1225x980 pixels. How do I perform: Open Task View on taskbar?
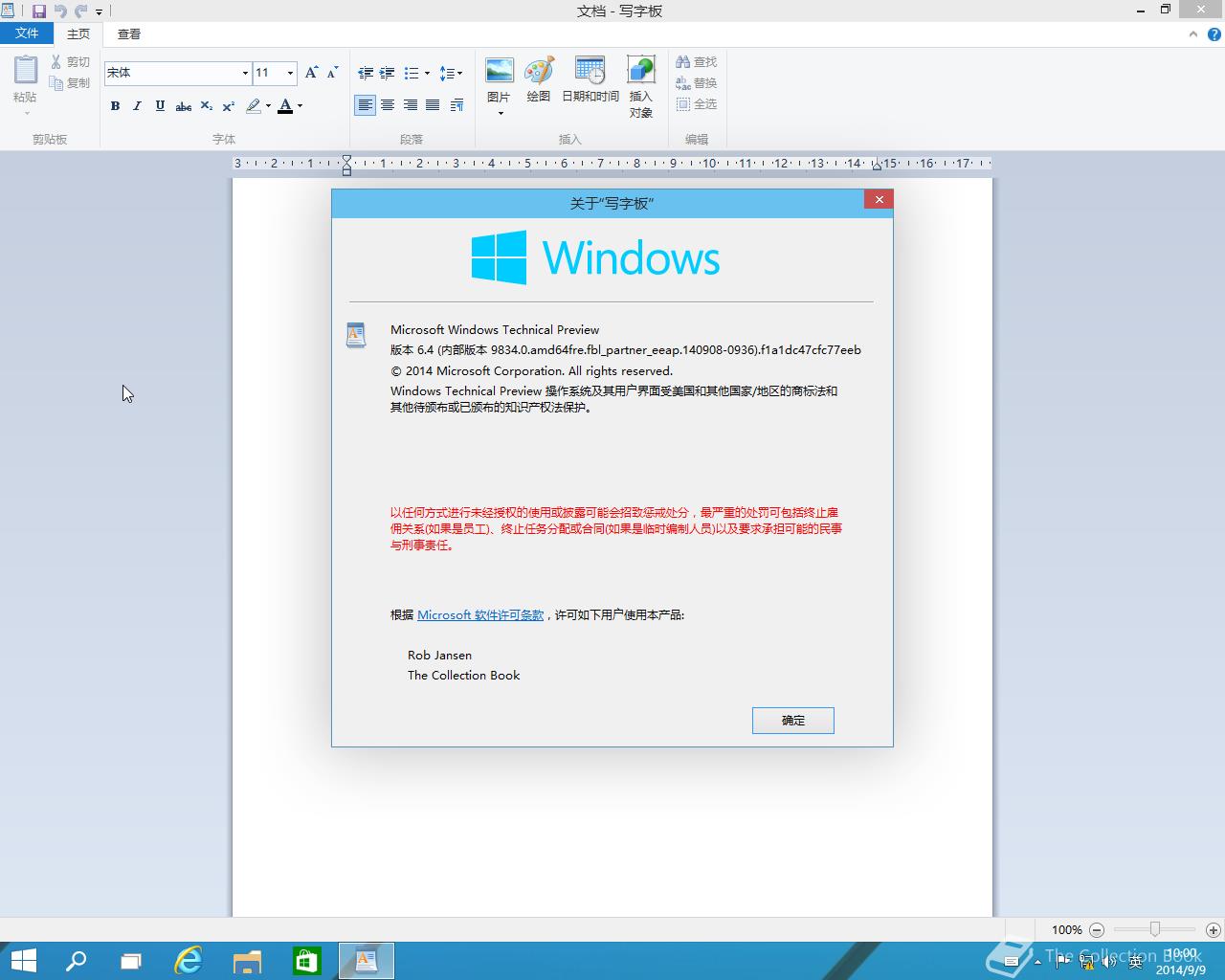coord(131,961)
